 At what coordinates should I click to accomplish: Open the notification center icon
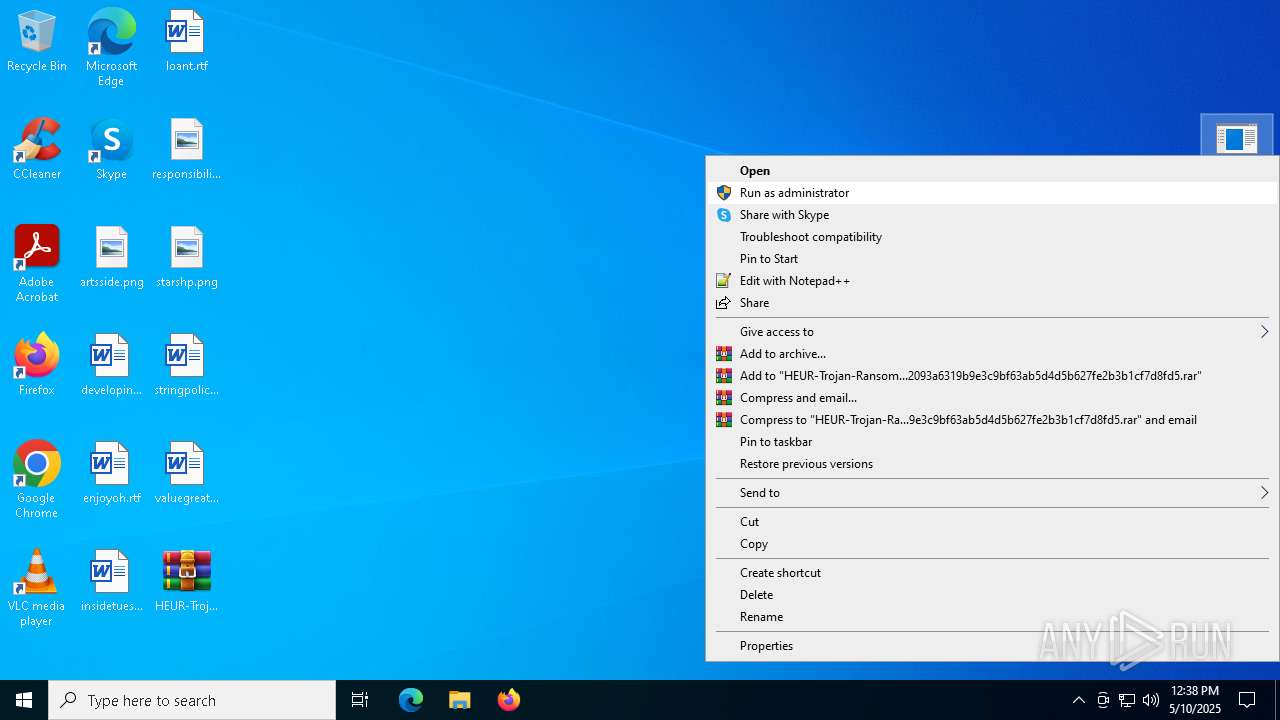tap(1247, 700)
